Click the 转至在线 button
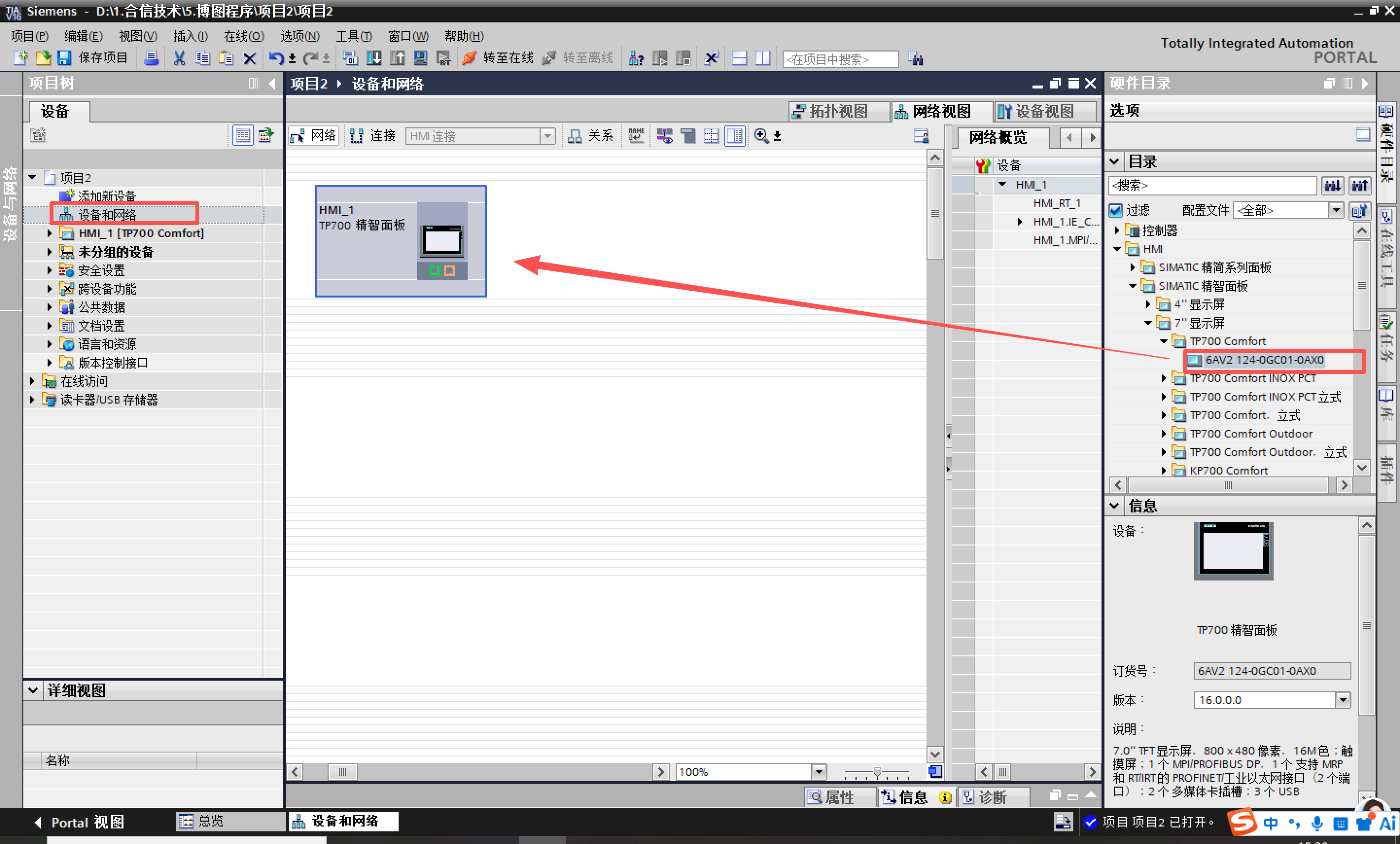The height and width of the screenshot is (844, 1400). tap(508, 58)
